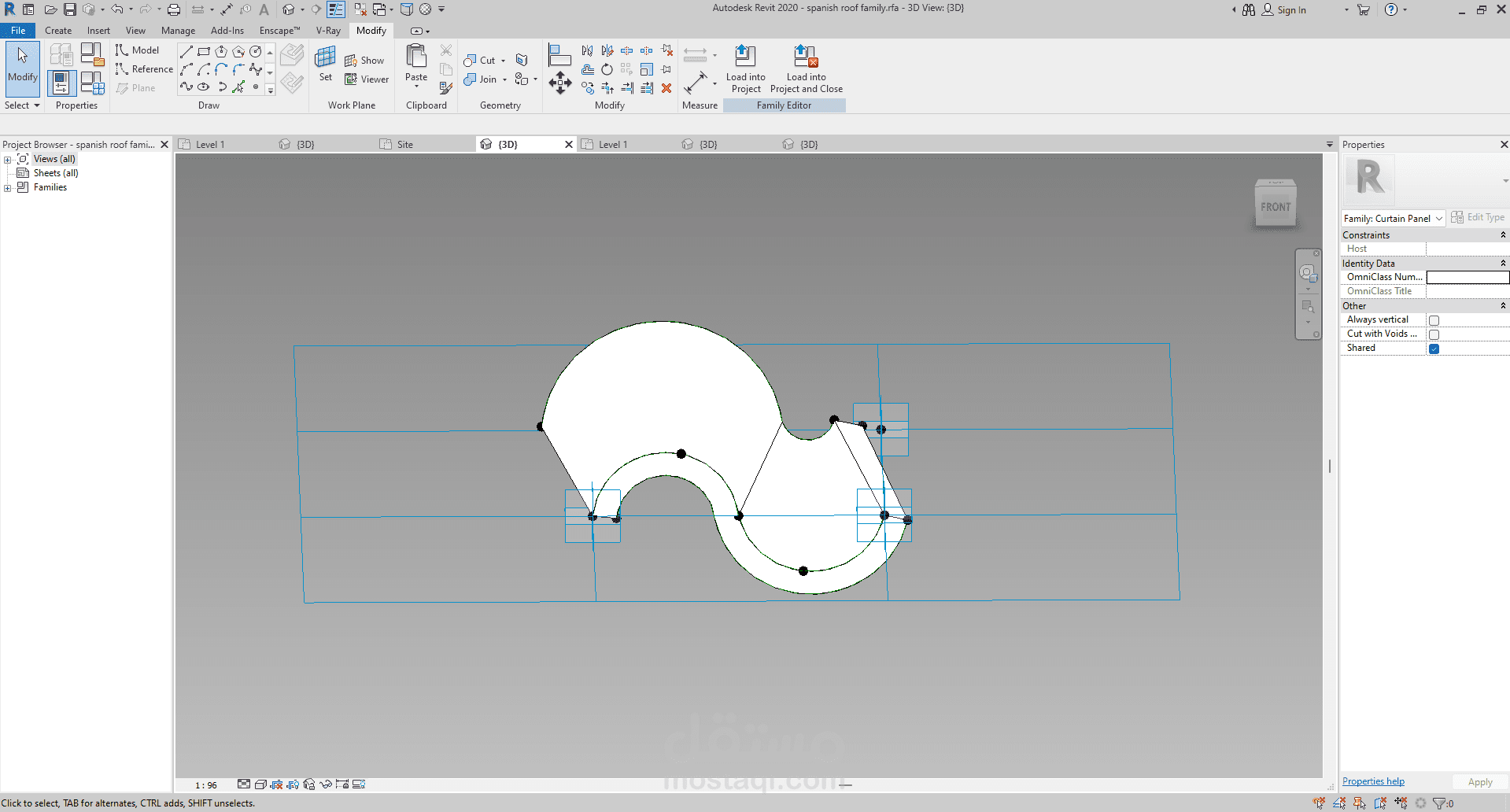This screenshot has height=812, width=1510.
Task: Click the Load into Project icon
Action: click(744, 57)
